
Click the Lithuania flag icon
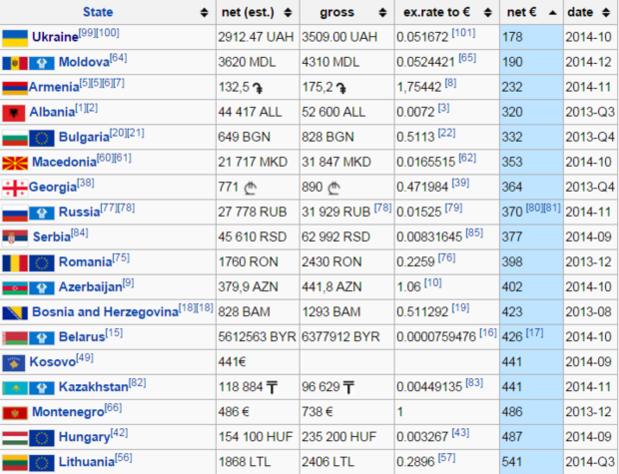(x=15, y=463)
